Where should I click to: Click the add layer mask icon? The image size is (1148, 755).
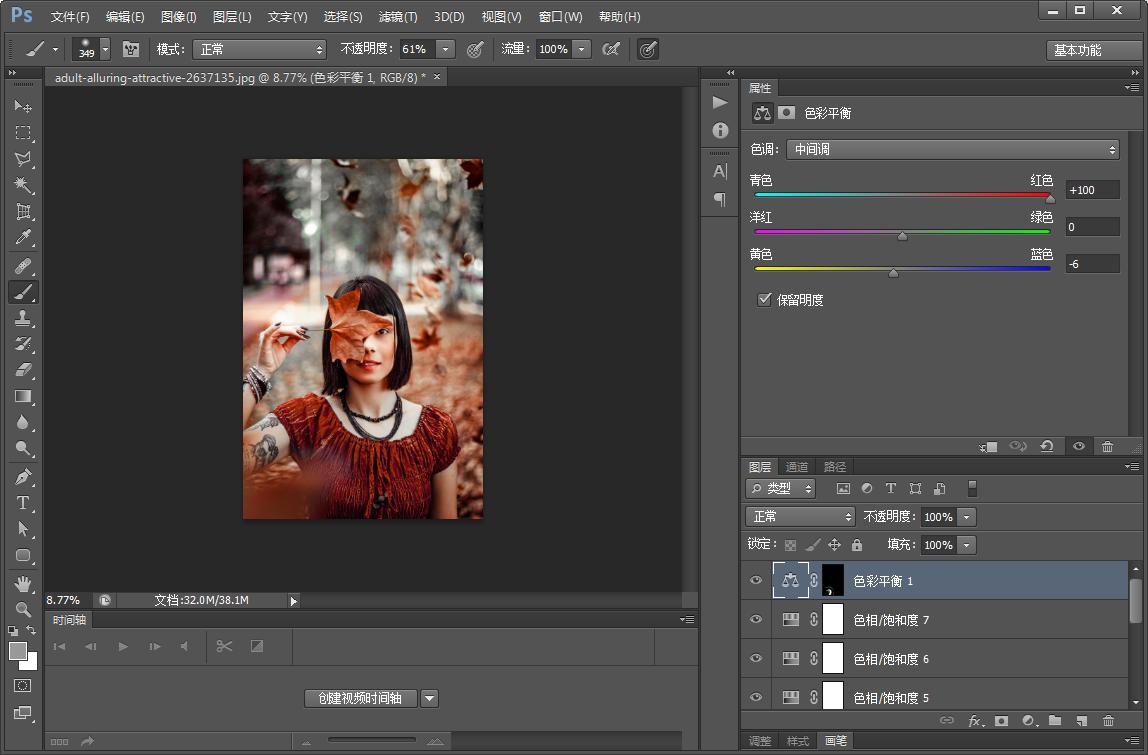[x=1001, y=721]
